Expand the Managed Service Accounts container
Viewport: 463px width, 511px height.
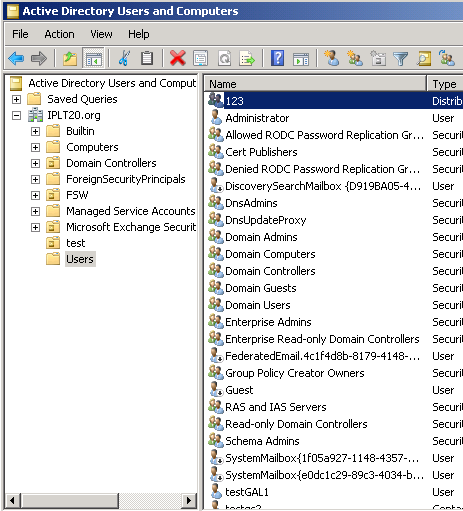pyautogui.click(x=35, y=211)
